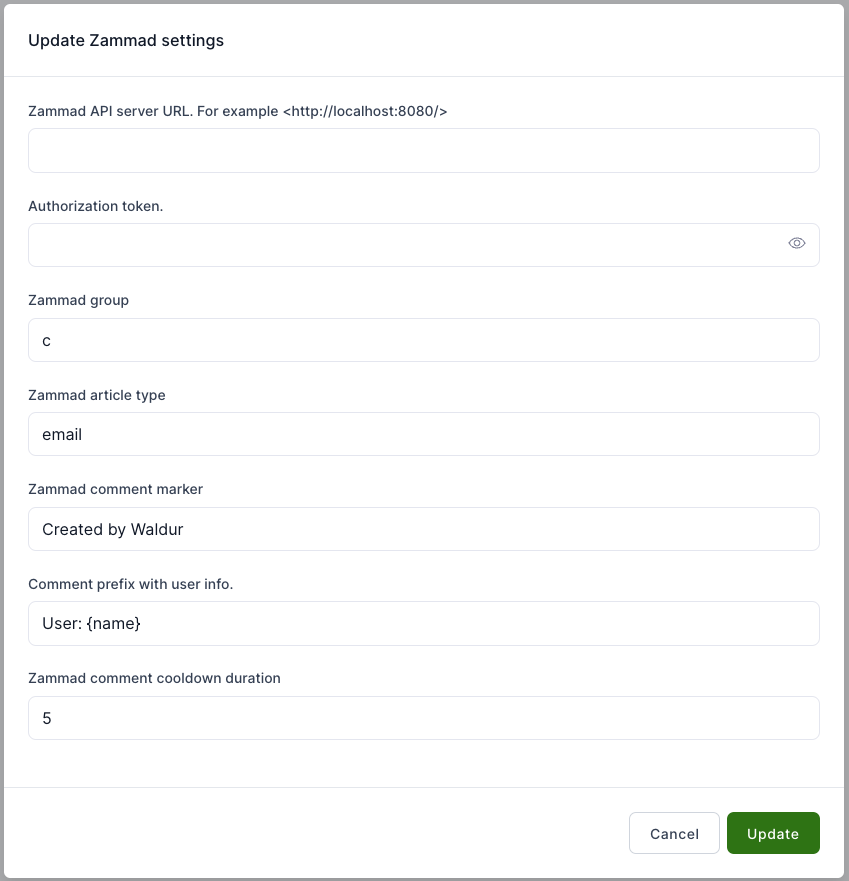Select the cooldown duration field showing 5
This screenshot has height=881, width=849.
point(423,718)
